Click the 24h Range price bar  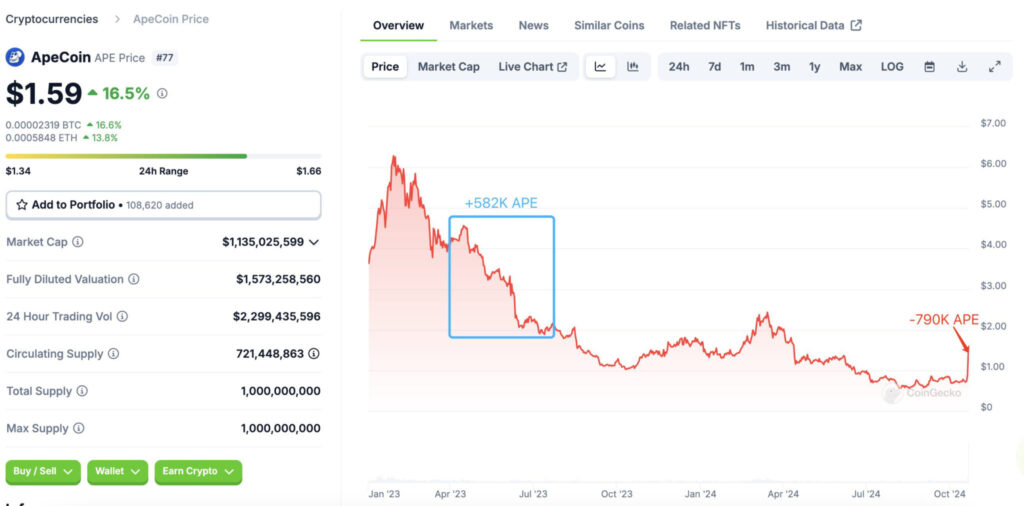163,156
